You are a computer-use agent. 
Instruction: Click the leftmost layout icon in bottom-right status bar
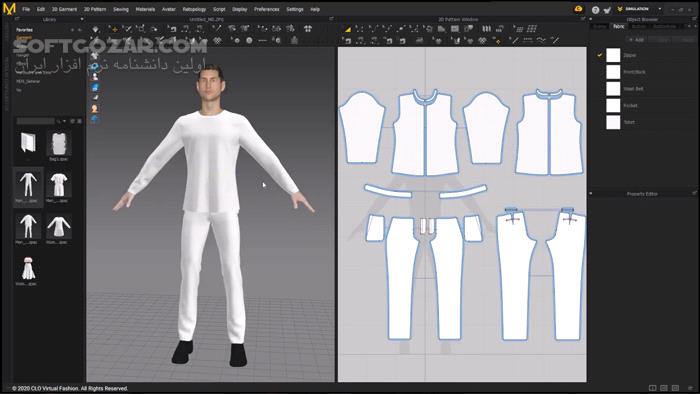tap(652, 388)
